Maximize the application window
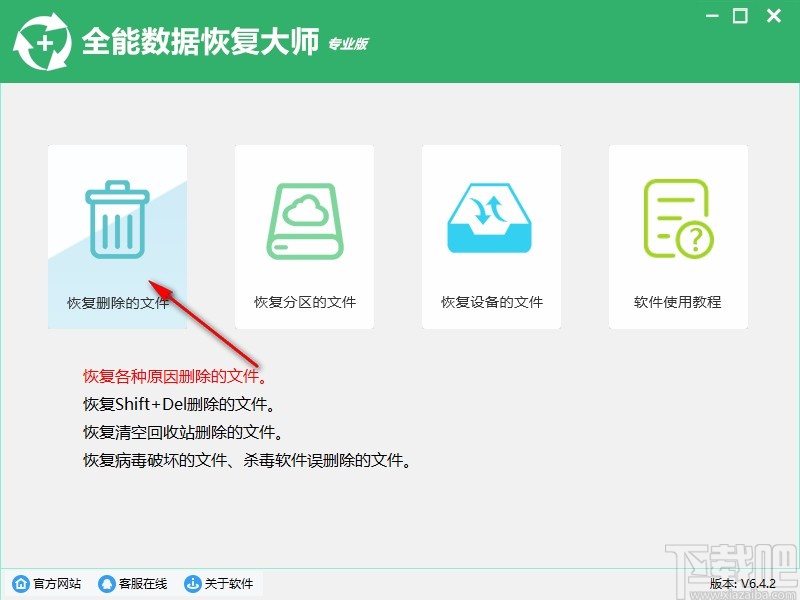800x600 pixels. (x=740, y=16)
